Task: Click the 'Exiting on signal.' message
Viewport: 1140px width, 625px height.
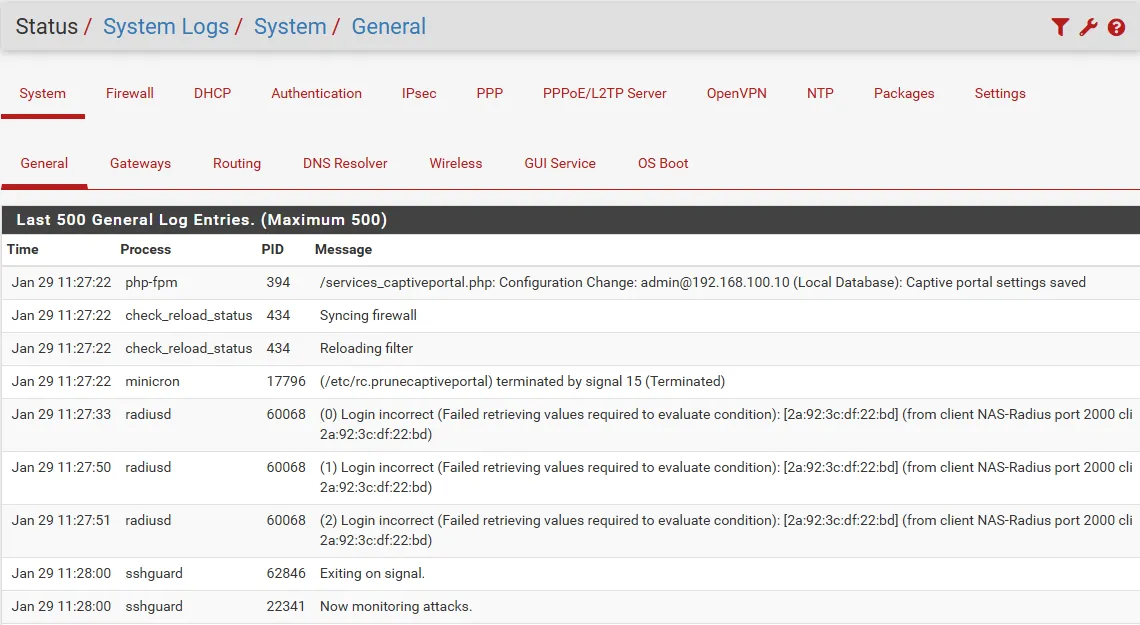Action: pos(372,573)
